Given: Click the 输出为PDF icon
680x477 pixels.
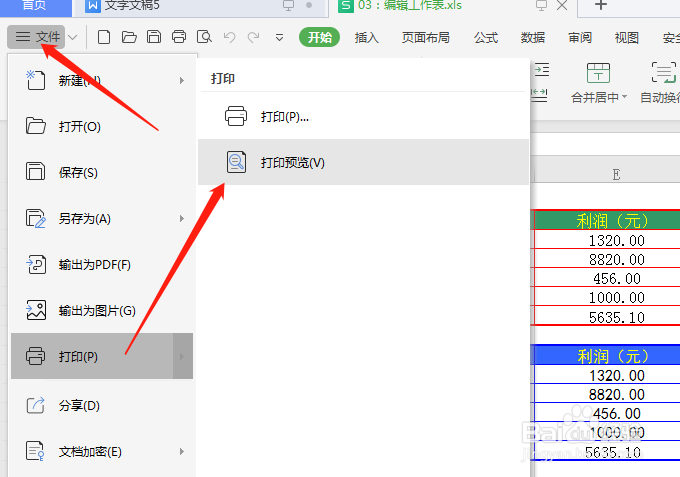Looking at the screenshot, I should pyautogui.click(x=36, y=264).
